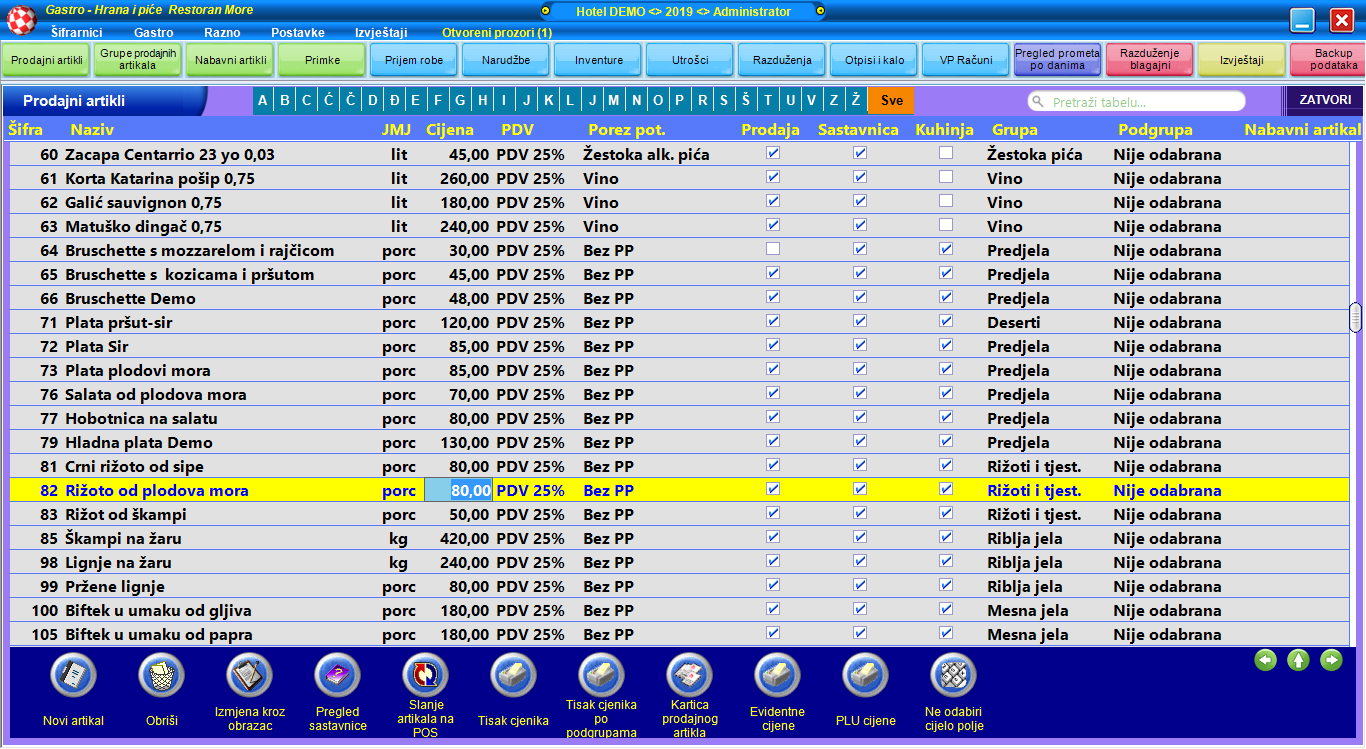Toggle Kuhinja checkbox for Zacapa Centarrio row
This screenshot has height=749, width=1366.
945,153
